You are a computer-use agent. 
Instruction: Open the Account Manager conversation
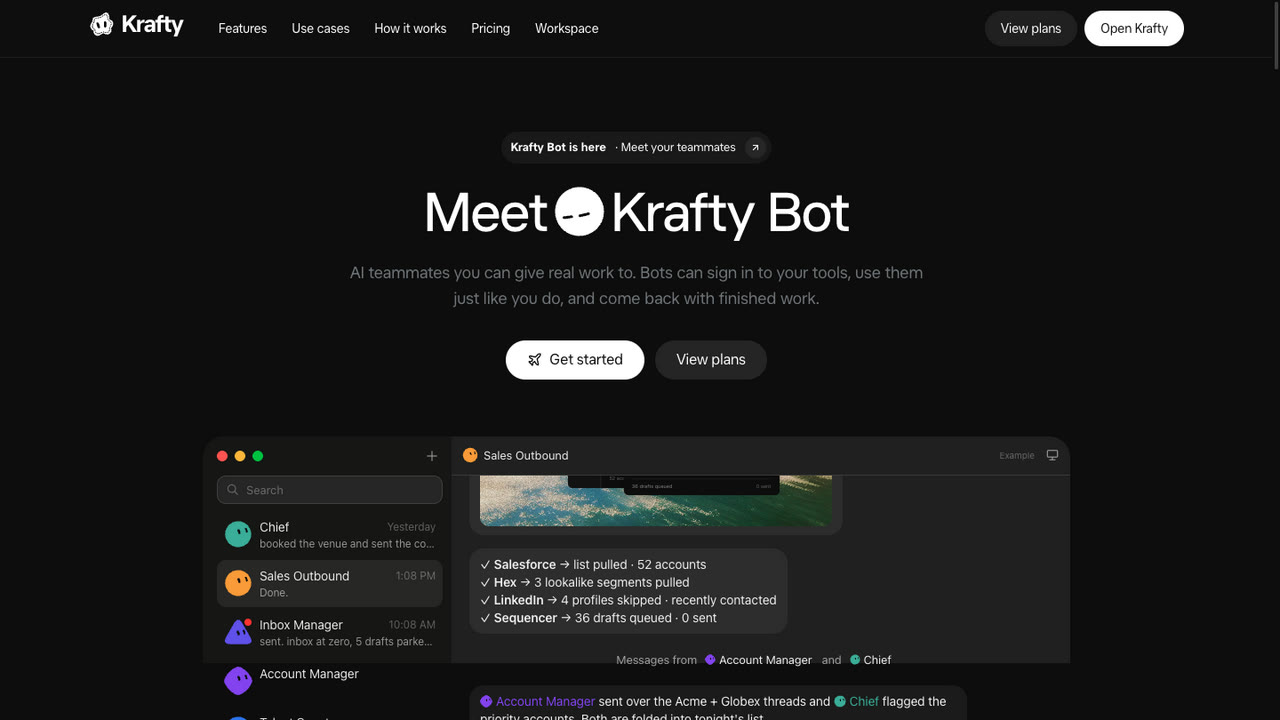(x=330, y=681)
